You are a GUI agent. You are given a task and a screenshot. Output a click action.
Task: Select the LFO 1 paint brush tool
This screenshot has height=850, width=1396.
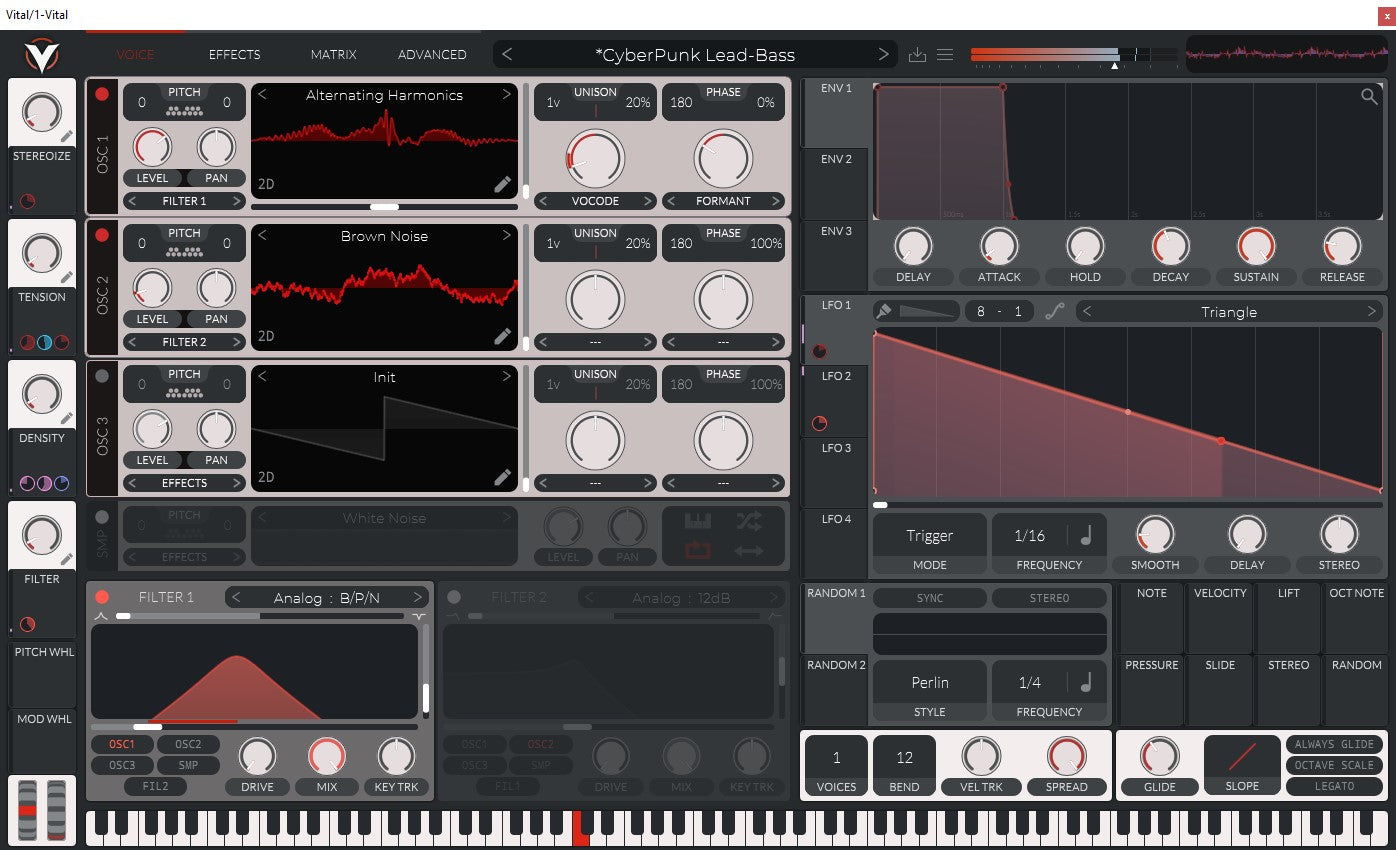[x=884, y=312]
